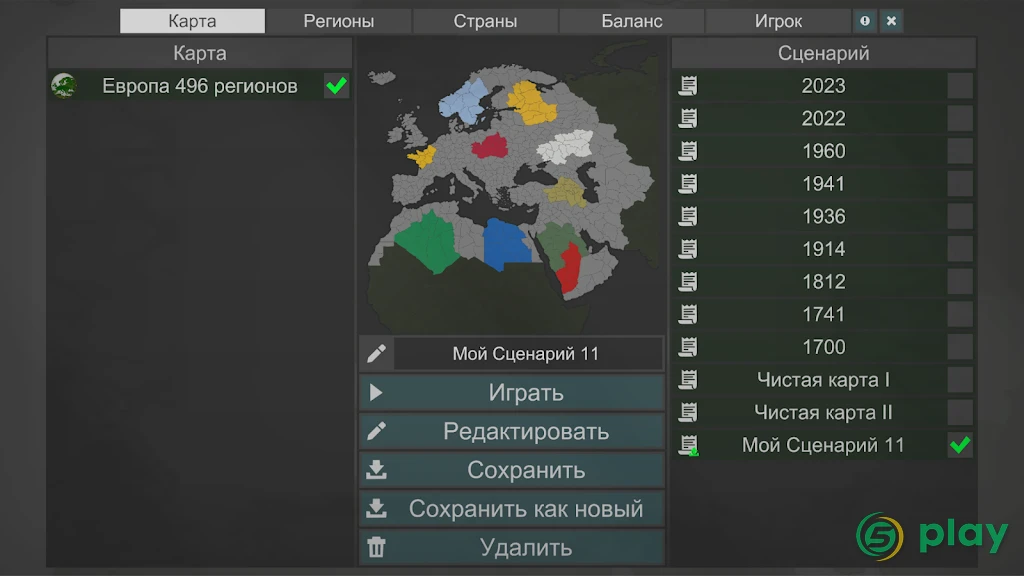
Task: Switch to the Карта tab
Action: pyautogui.click(x=192, y=21)
